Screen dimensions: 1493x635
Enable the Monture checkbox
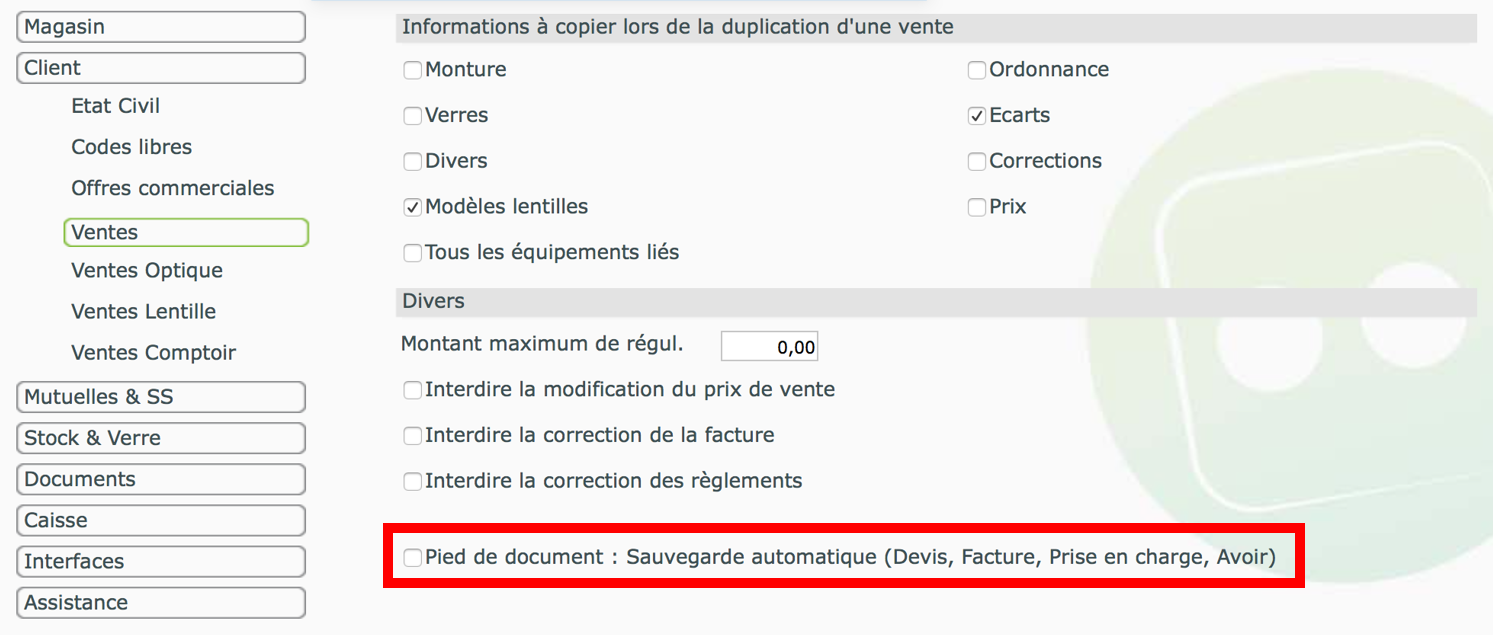tap(413, 70)
